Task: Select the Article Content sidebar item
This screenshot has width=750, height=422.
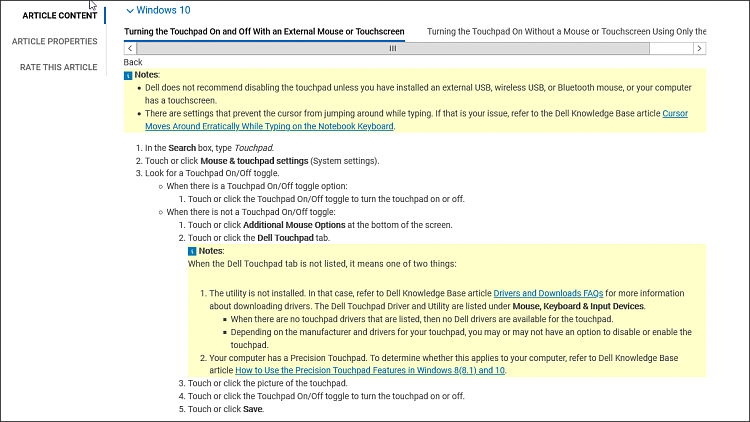Action: pos(59,16)
